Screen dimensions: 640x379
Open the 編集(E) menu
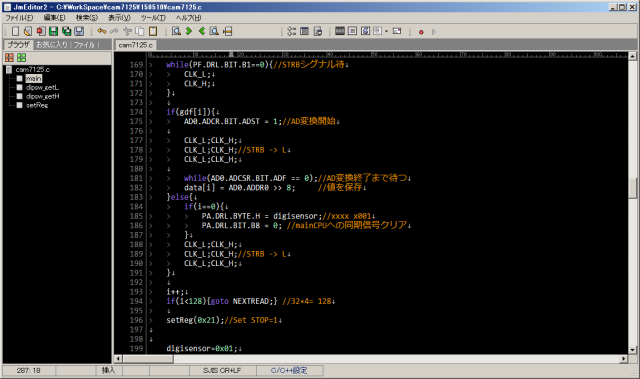[x=54, y=18]
